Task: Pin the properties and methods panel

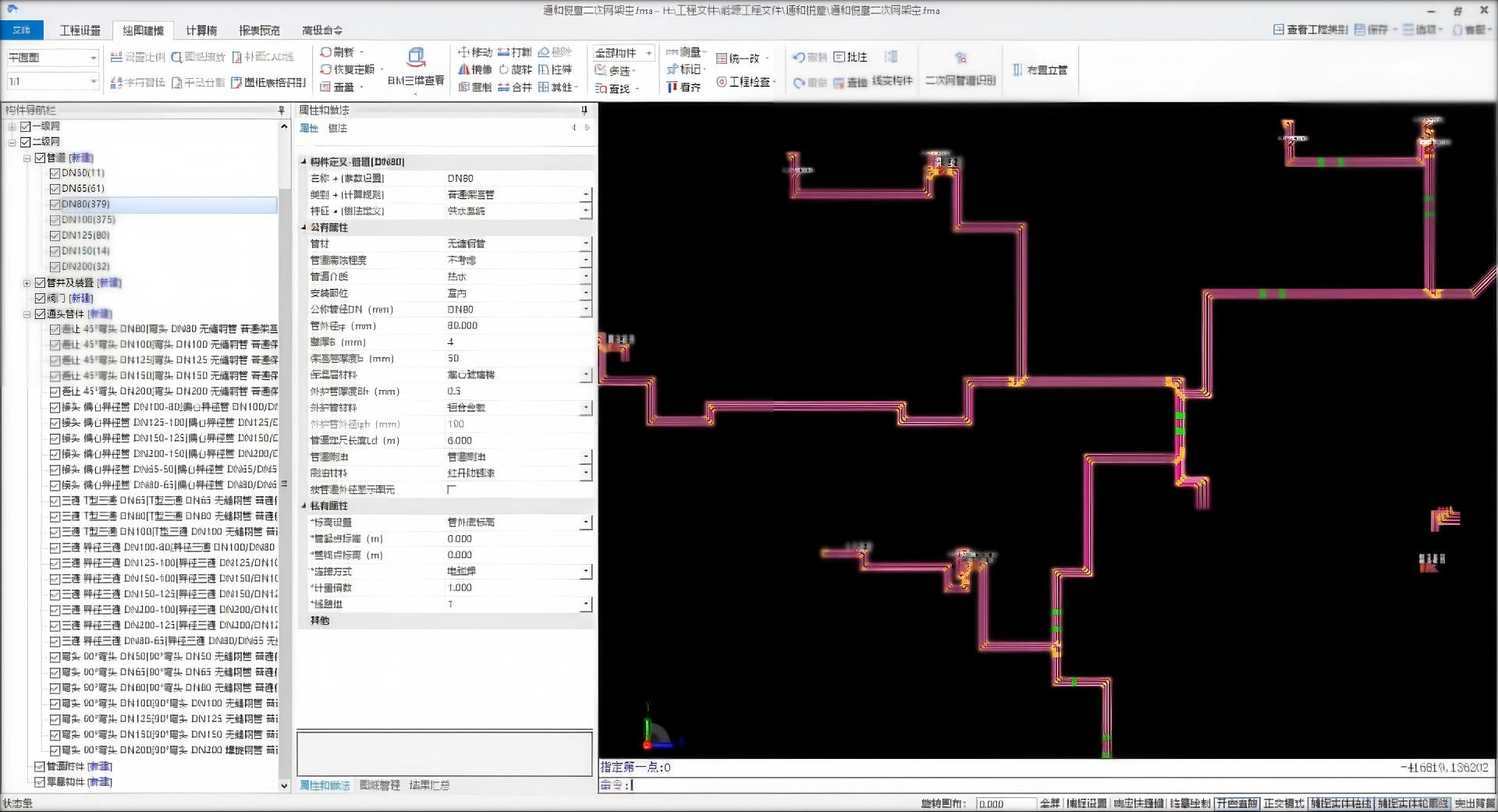Action: point(584,111)
